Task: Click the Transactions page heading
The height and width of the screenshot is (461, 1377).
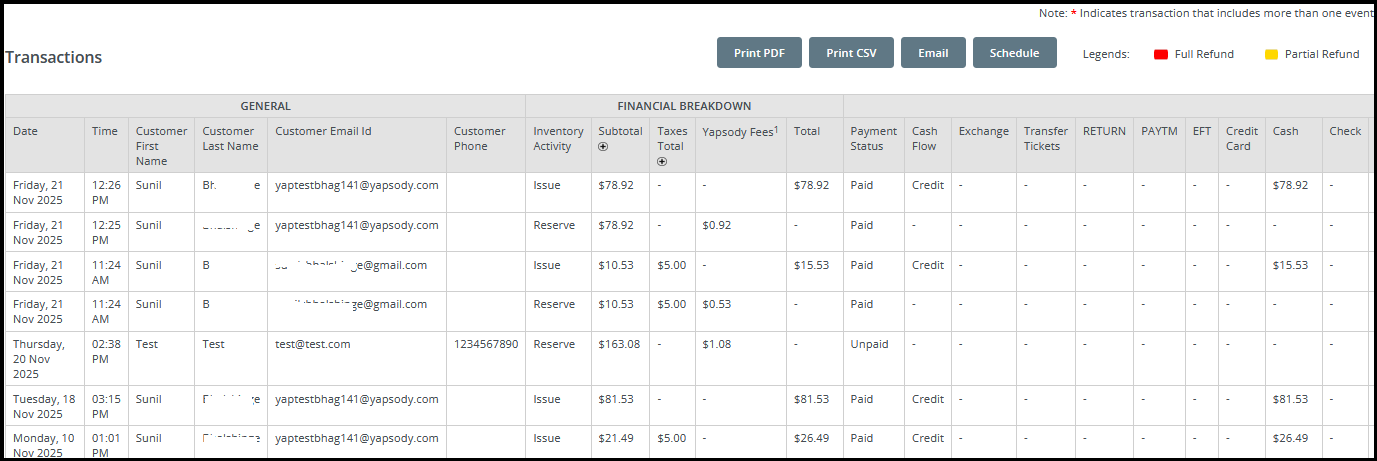Action: [x=54, y=57]
